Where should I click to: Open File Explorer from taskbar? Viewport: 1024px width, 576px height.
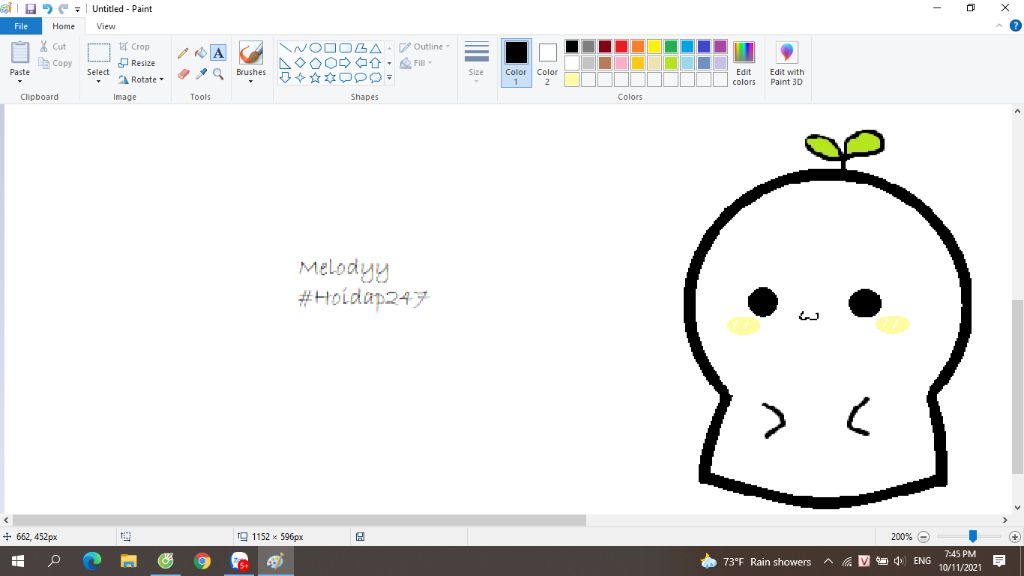click(129, 561)
